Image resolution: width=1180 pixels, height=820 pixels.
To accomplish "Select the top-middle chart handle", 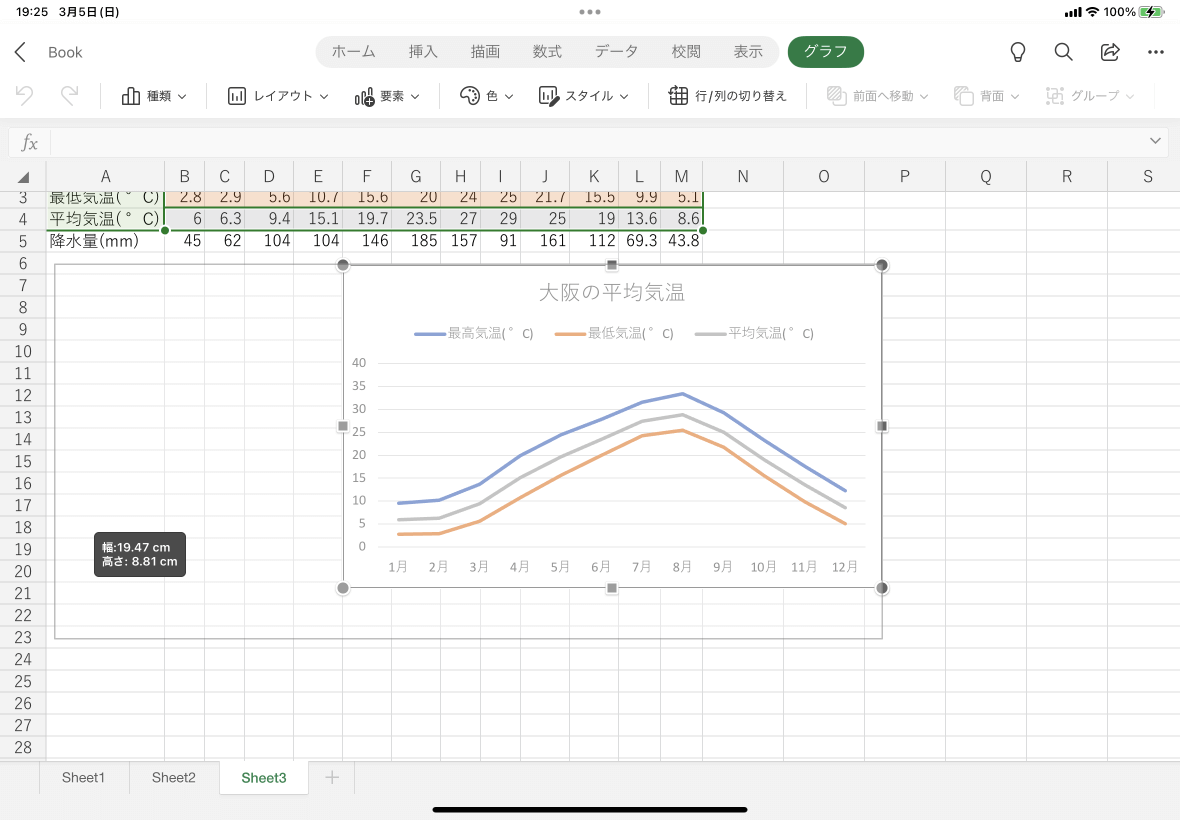I will click(x=612, y=265).
